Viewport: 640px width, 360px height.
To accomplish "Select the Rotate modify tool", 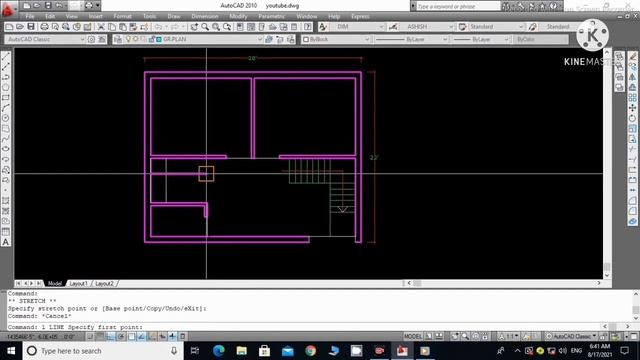I will [632, 118].
